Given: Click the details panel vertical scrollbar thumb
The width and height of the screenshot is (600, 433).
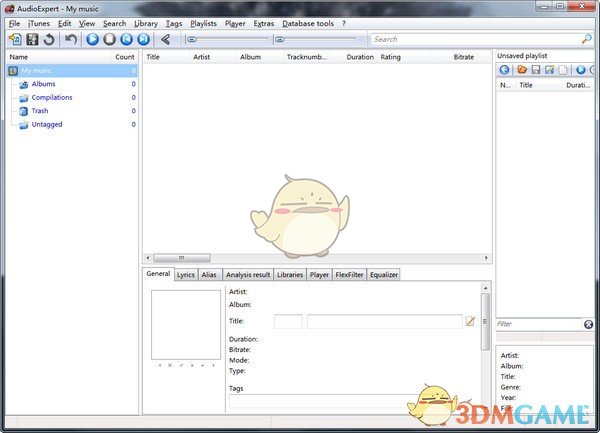Looking at the screenshot, I should pos(485,322).
